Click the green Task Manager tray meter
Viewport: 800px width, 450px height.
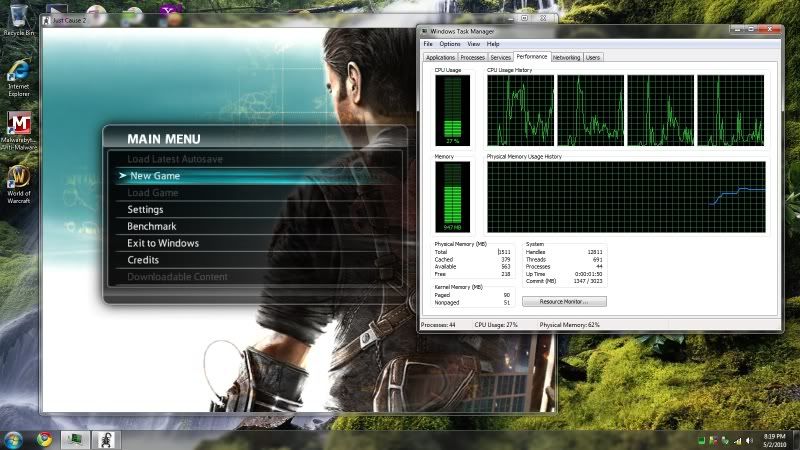pos(702,441)
